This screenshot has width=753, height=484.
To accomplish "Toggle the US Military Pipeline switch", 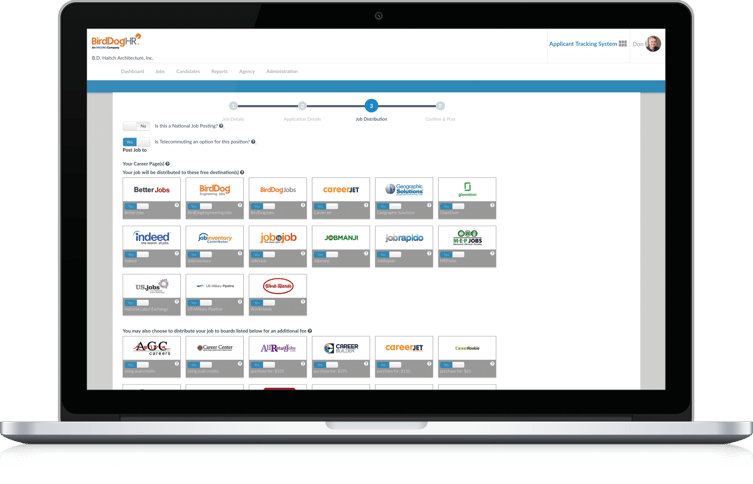I will [200, 303].
